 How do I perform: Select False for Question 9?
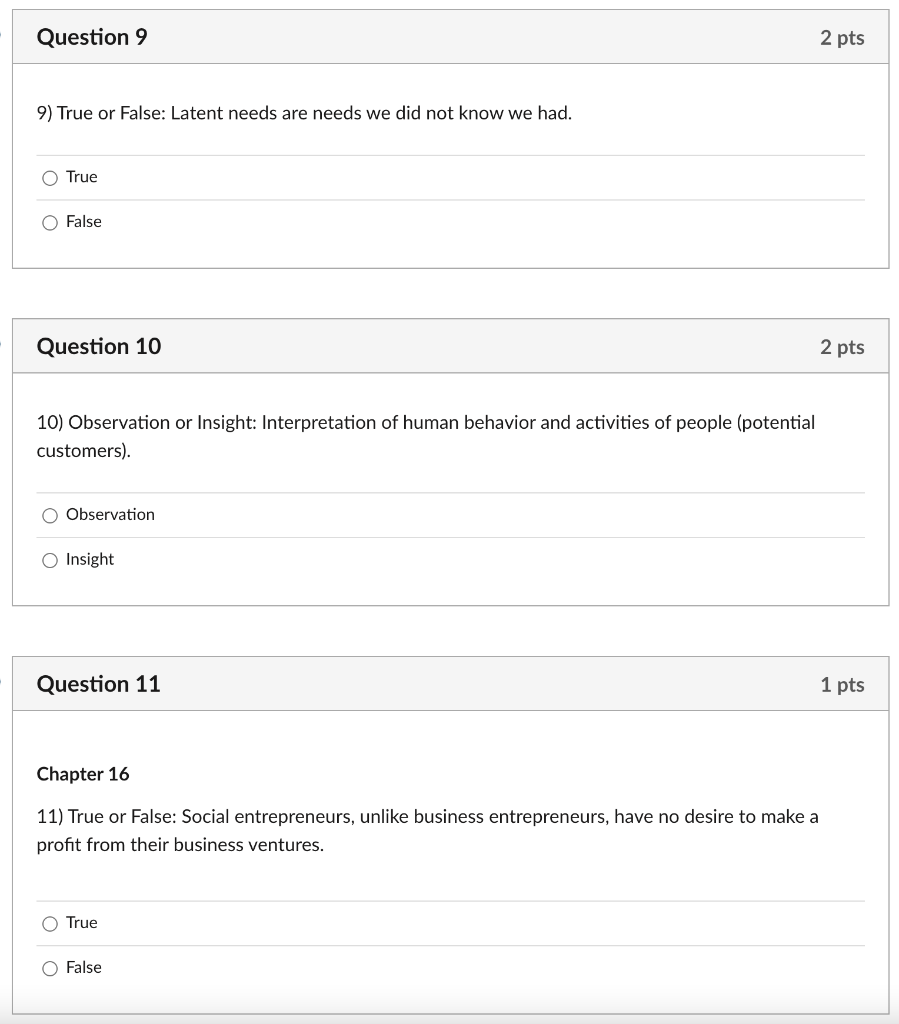tap(50, 222)
